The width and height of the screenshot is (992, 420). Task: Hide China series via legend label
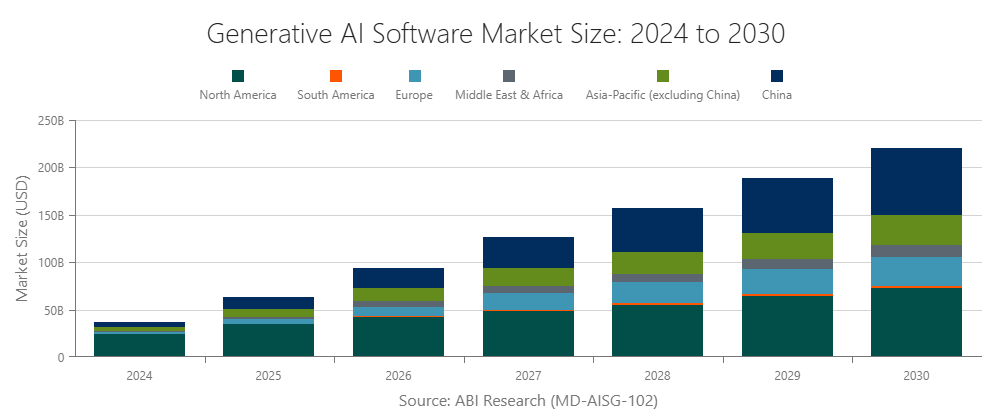(x=777, y=95)
